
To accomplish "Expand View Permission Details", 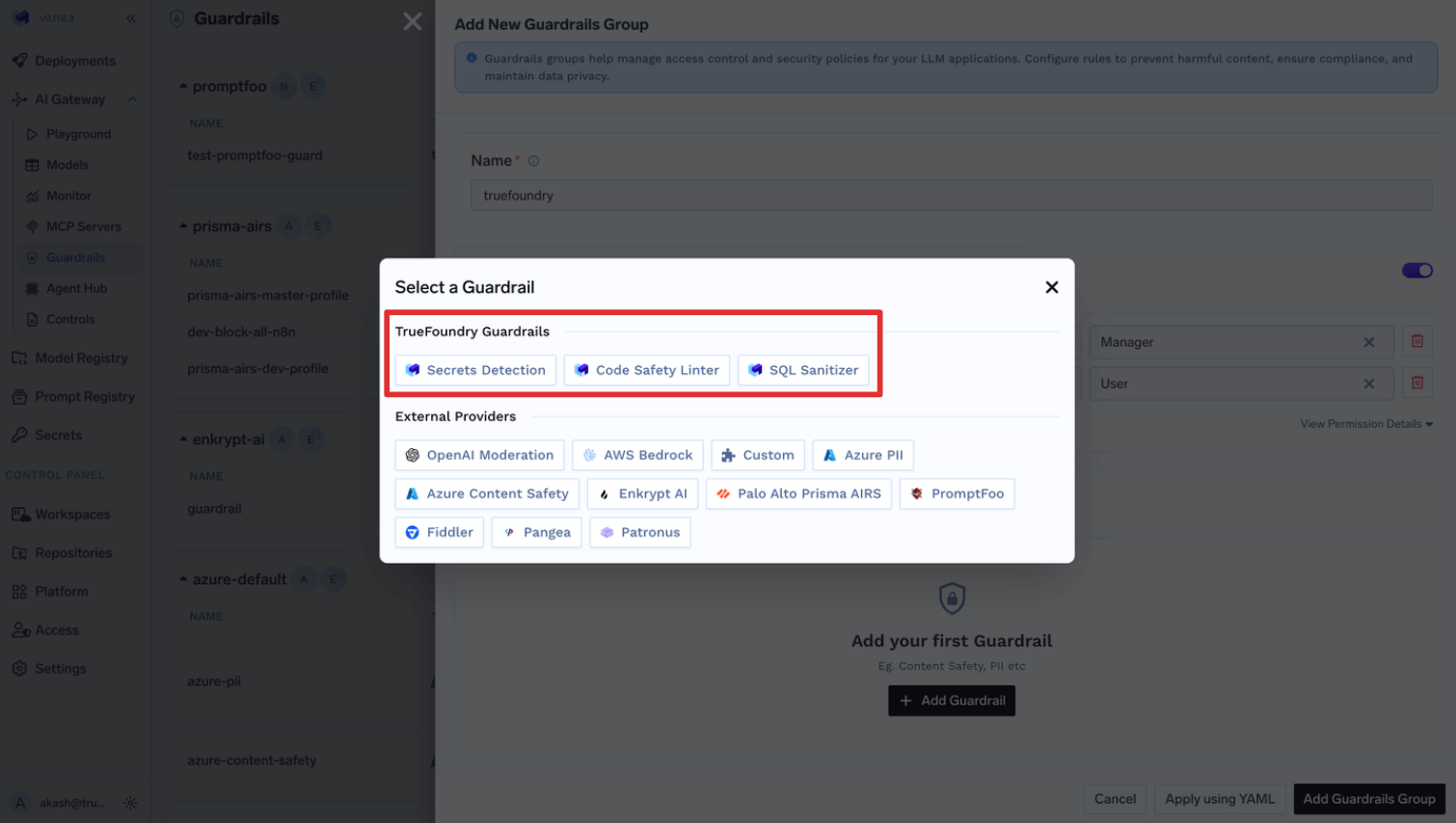I will coord(1365,424).
